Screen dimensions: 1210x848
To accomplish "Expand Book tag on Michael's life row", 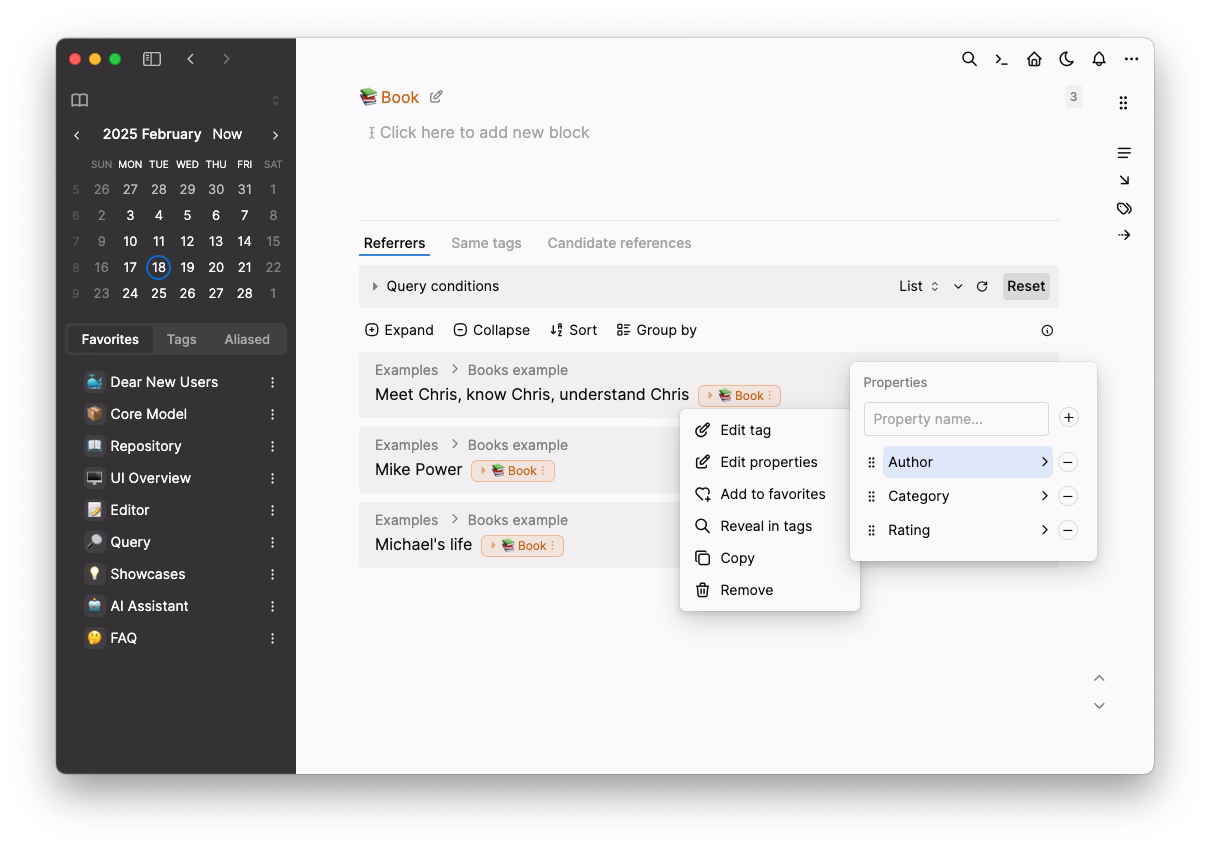I will point(492,546).
